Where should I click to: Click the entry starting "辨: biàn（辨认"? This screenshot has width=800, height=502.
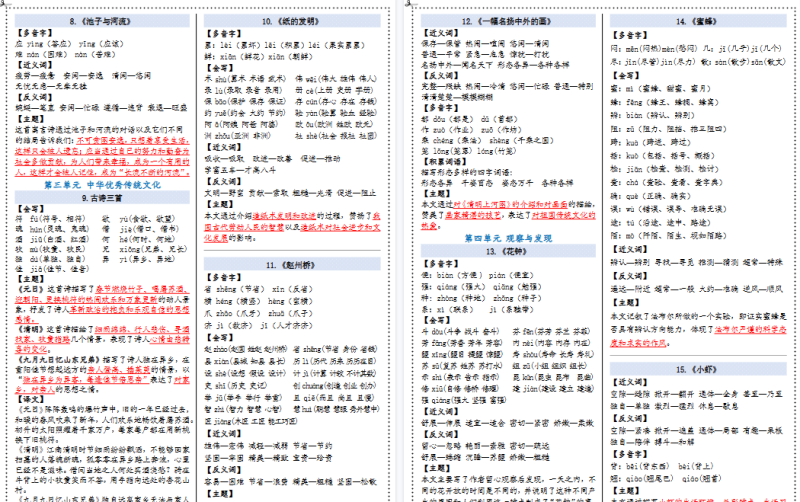pyautogui.click(x=653, y=115)
